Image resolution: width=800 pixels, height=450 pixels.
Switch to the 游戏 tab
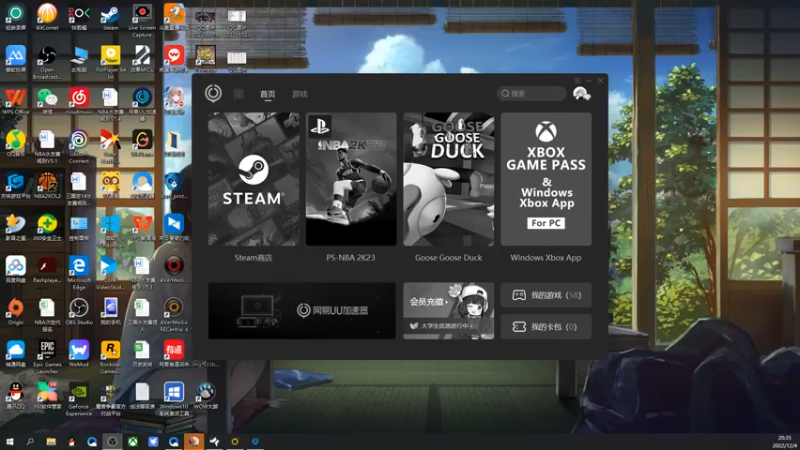coord(299,94)
